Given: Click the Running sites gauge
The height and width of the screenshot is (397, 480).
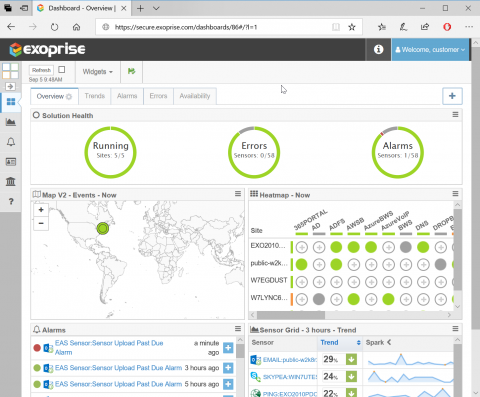Looking at the screenshot, I should 110,152.
